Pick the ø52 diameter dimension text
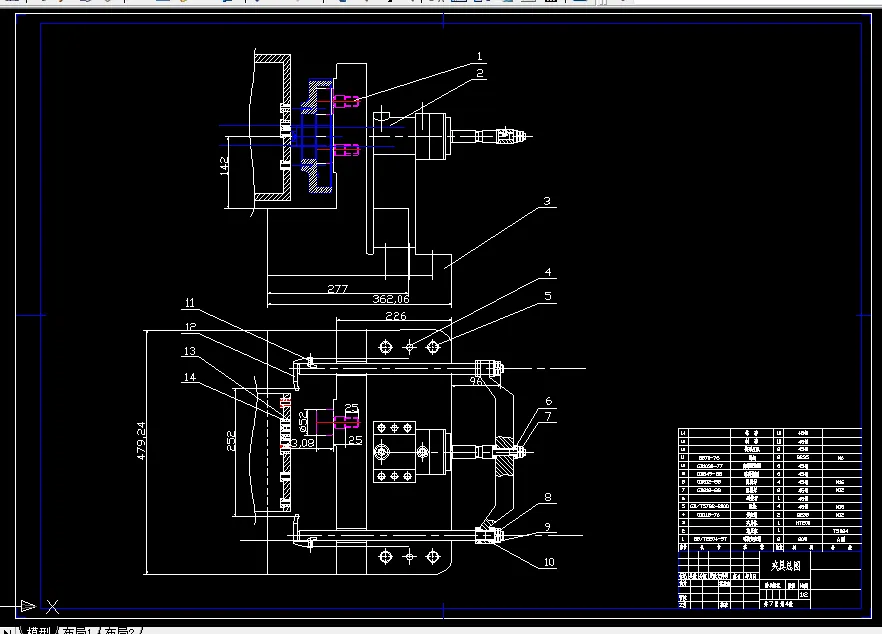 (x=302, y=420)
